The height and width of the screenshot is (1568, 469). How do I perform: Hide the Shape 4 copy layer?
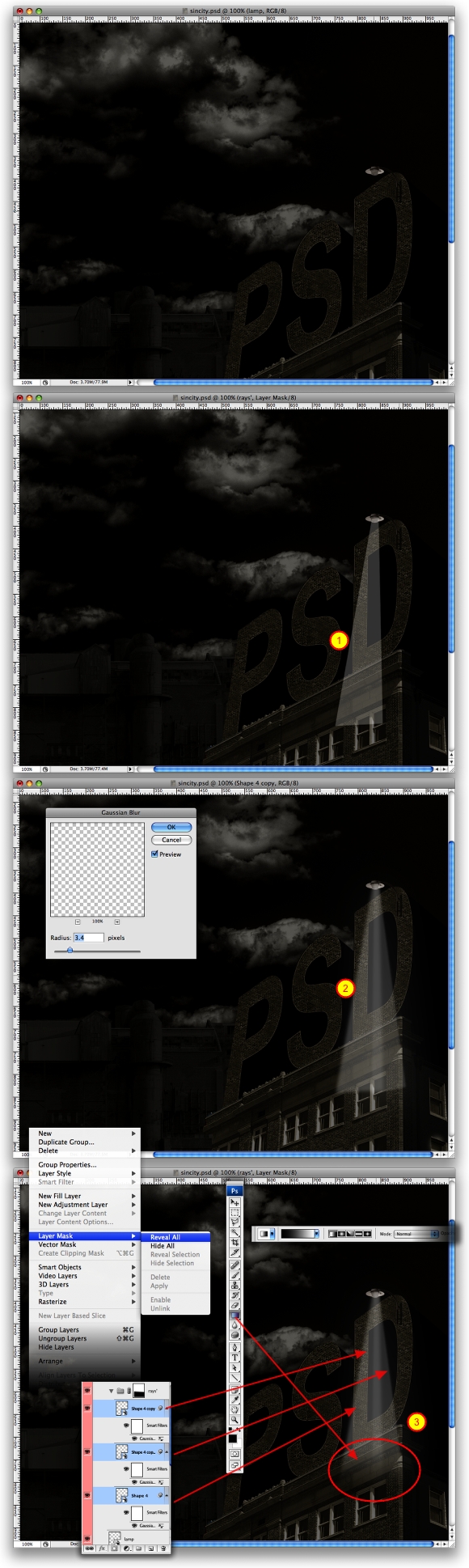coord(87,1408)
